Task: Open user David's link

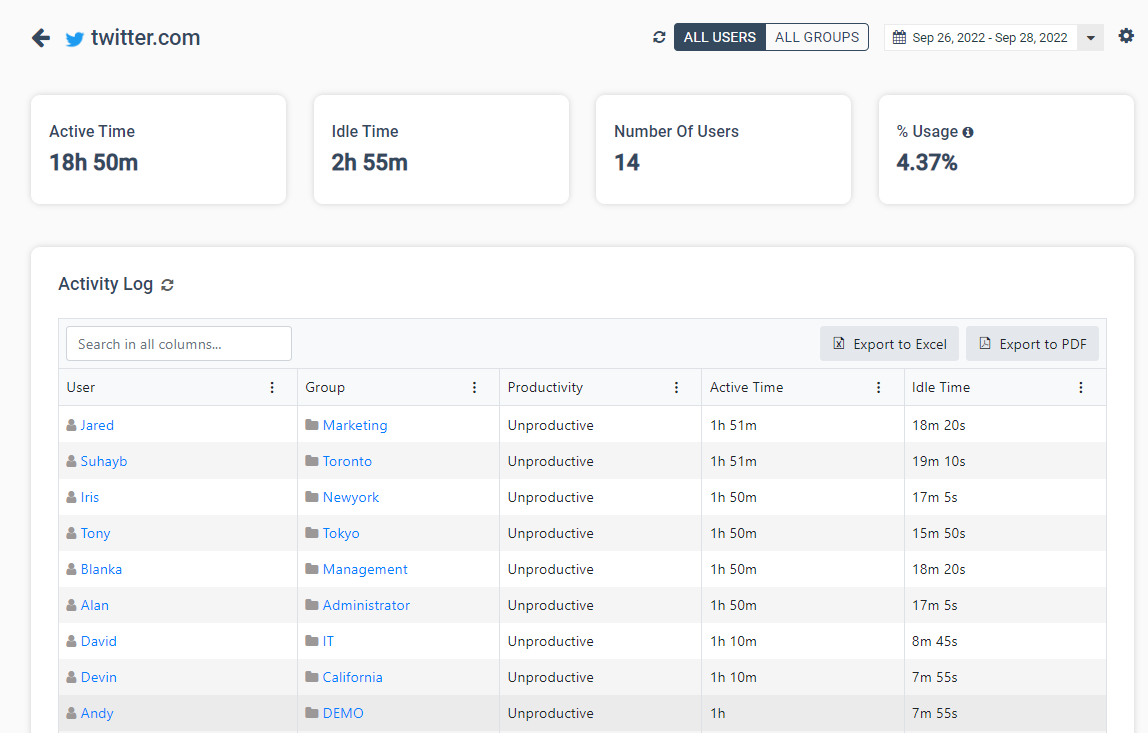Action: (99, 641)
